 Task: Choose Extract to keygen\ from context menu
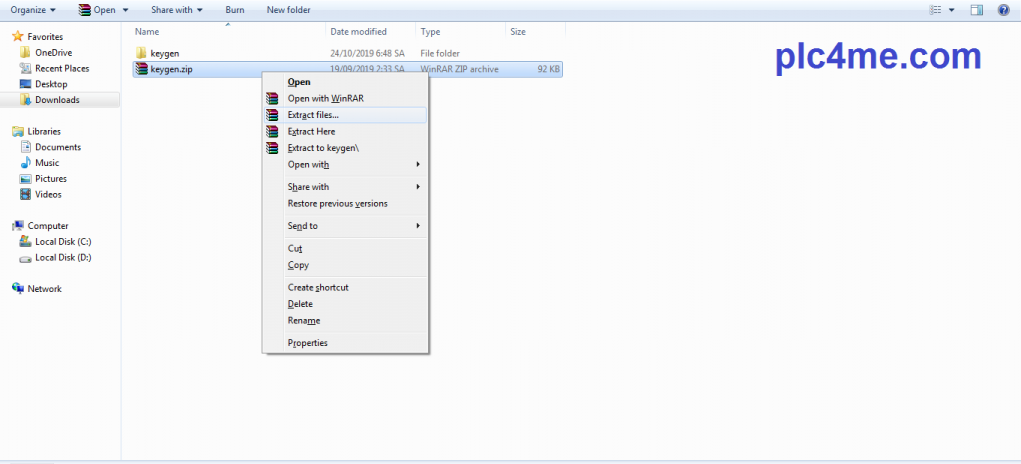click(323, 148)
